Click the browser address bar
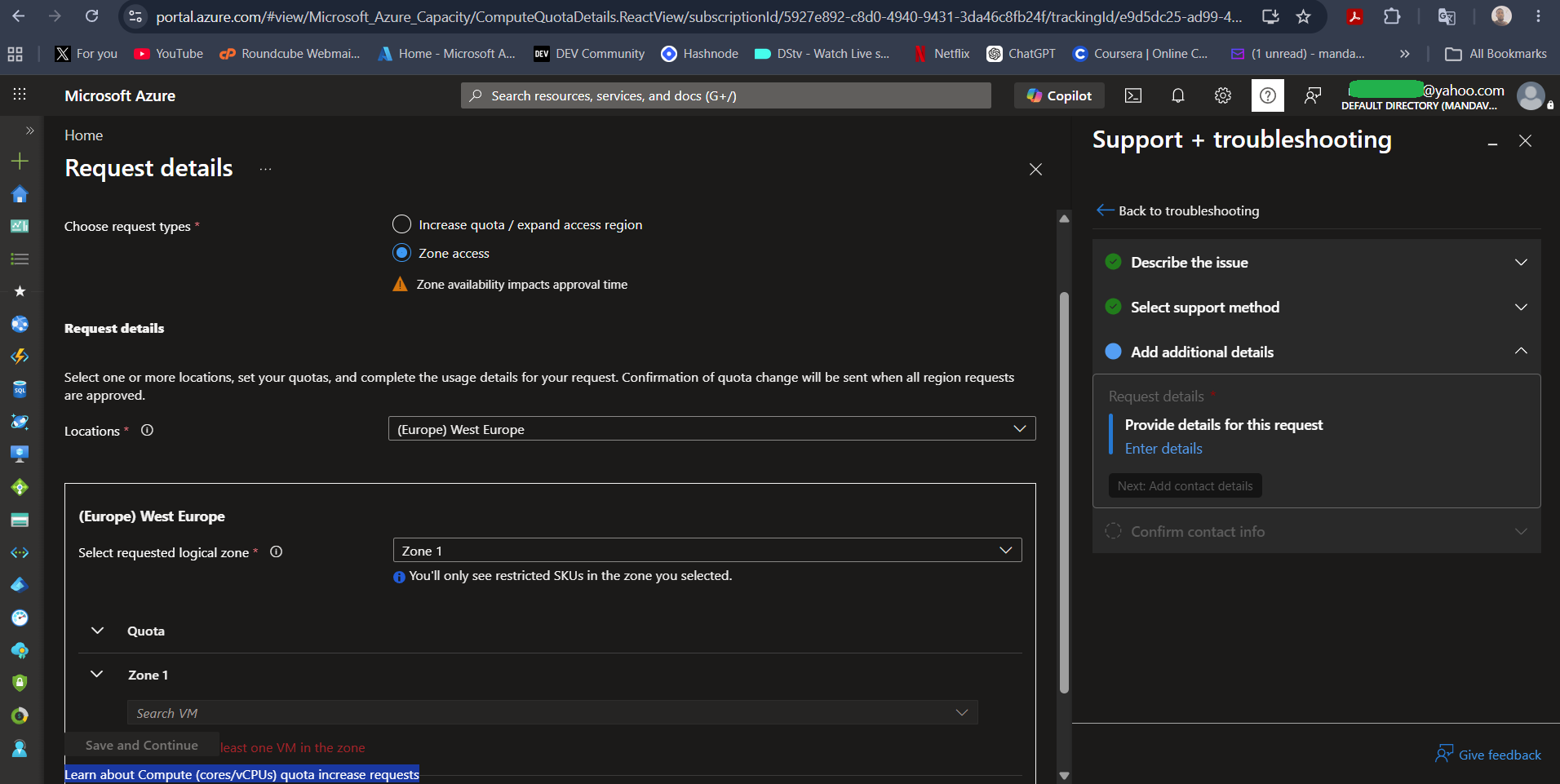 coord(699,16)
